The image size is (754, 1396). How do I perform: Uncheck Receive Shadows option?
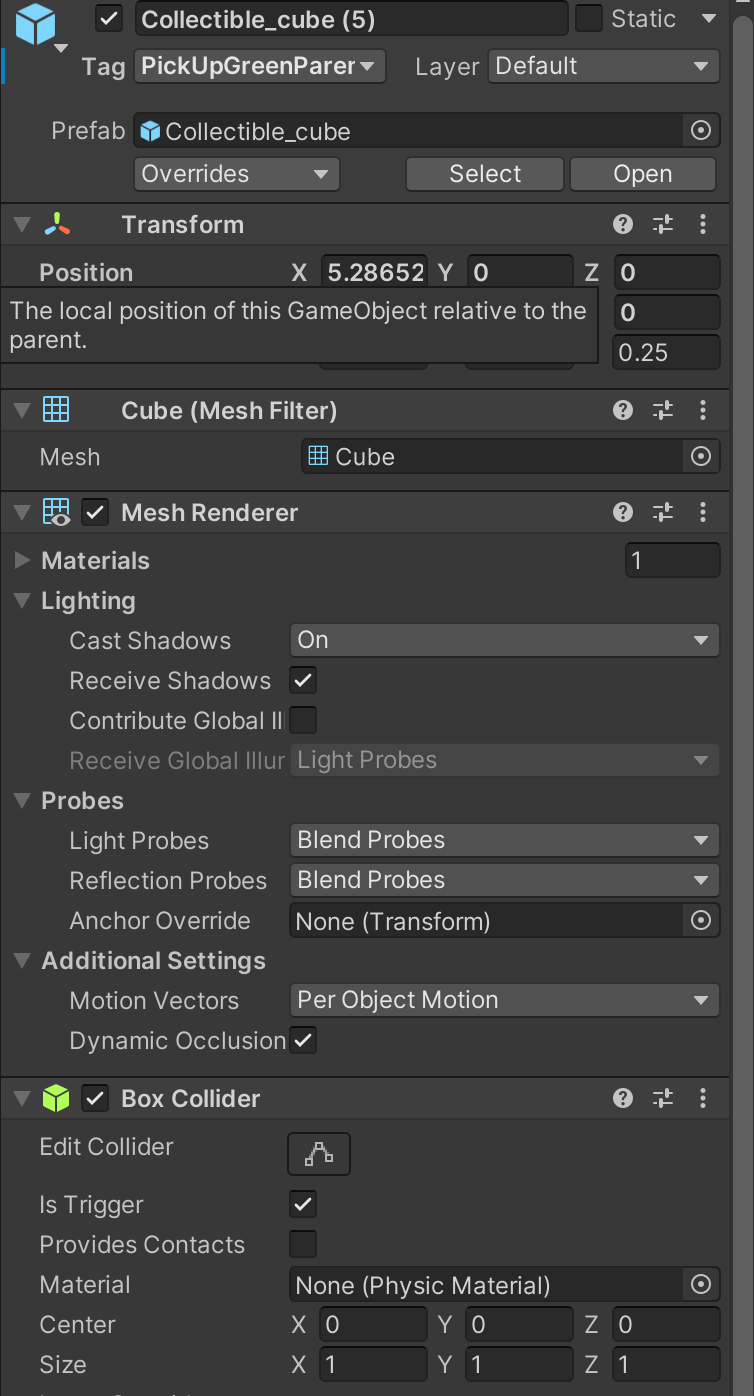(x=303, y=681)
